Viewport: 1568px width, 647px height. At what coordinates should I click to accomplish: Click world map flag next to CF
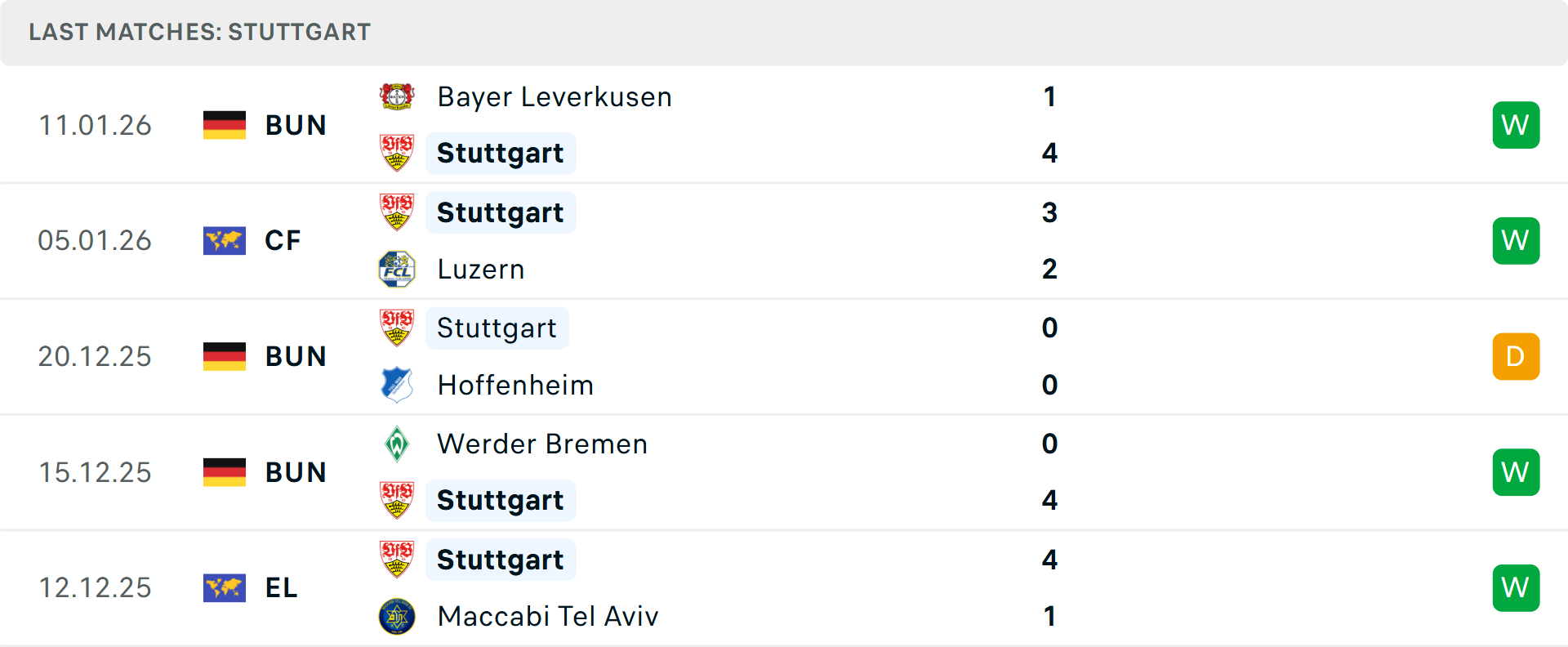(x=225, y=241)
